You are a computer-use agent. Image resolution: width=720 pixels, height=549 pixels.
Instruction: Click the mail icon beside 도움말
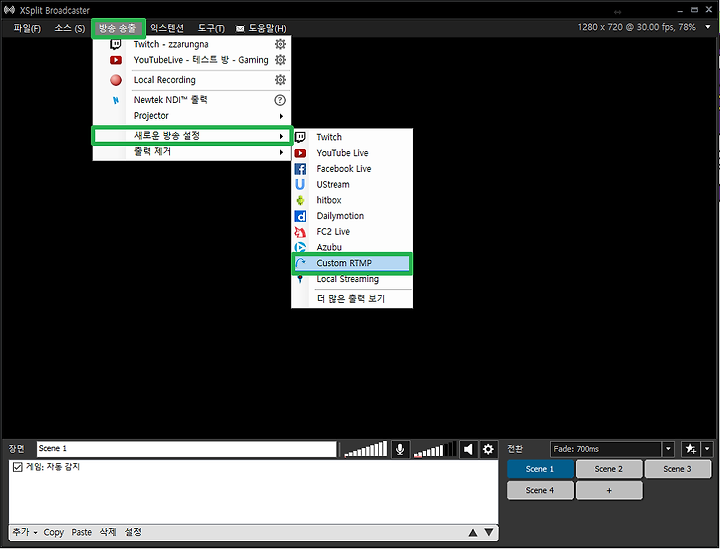pyautogui.click(x=240, y=29)
